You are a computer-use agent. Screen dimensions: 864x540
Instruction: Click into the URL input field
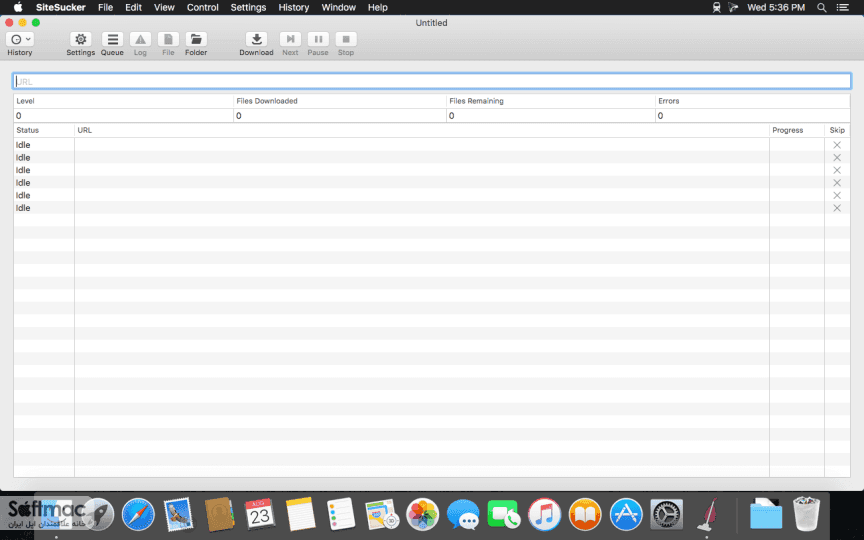point(432,82)
